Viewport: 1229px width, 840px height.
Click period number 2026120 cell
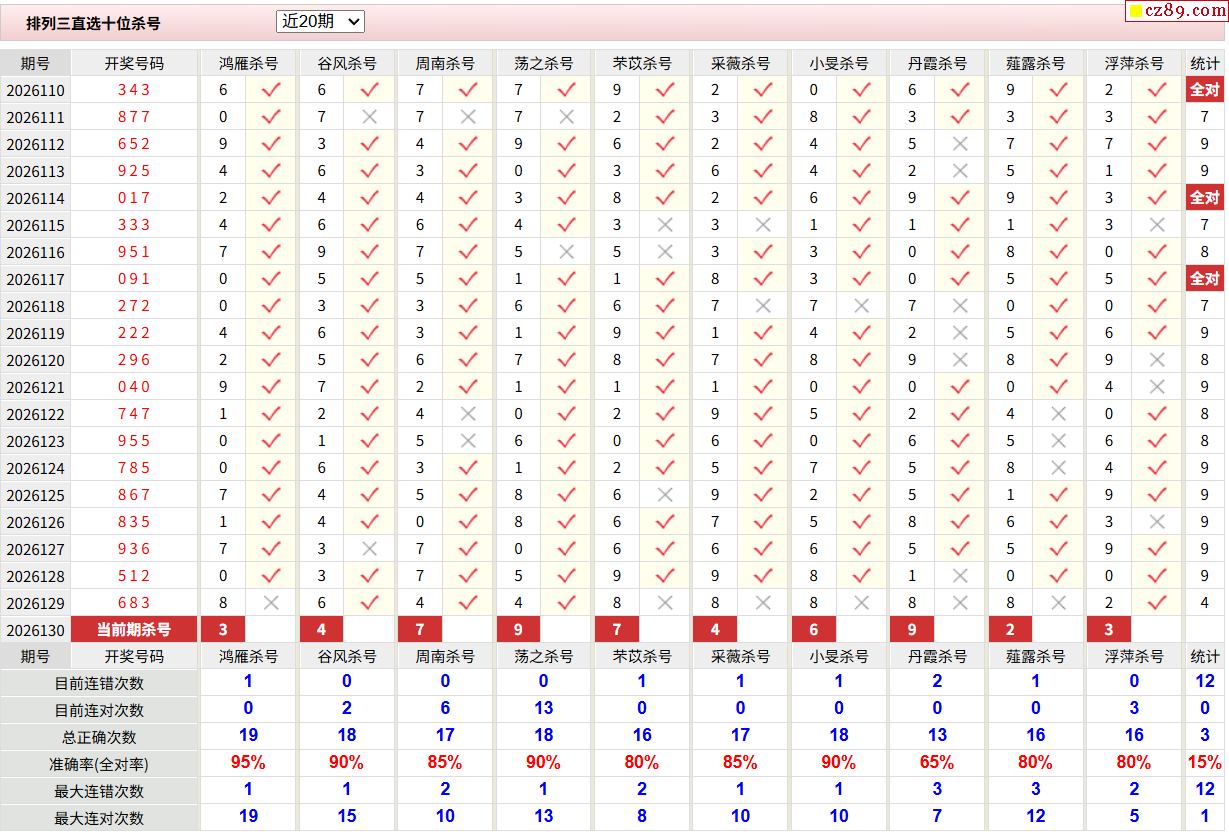[35, 360]
